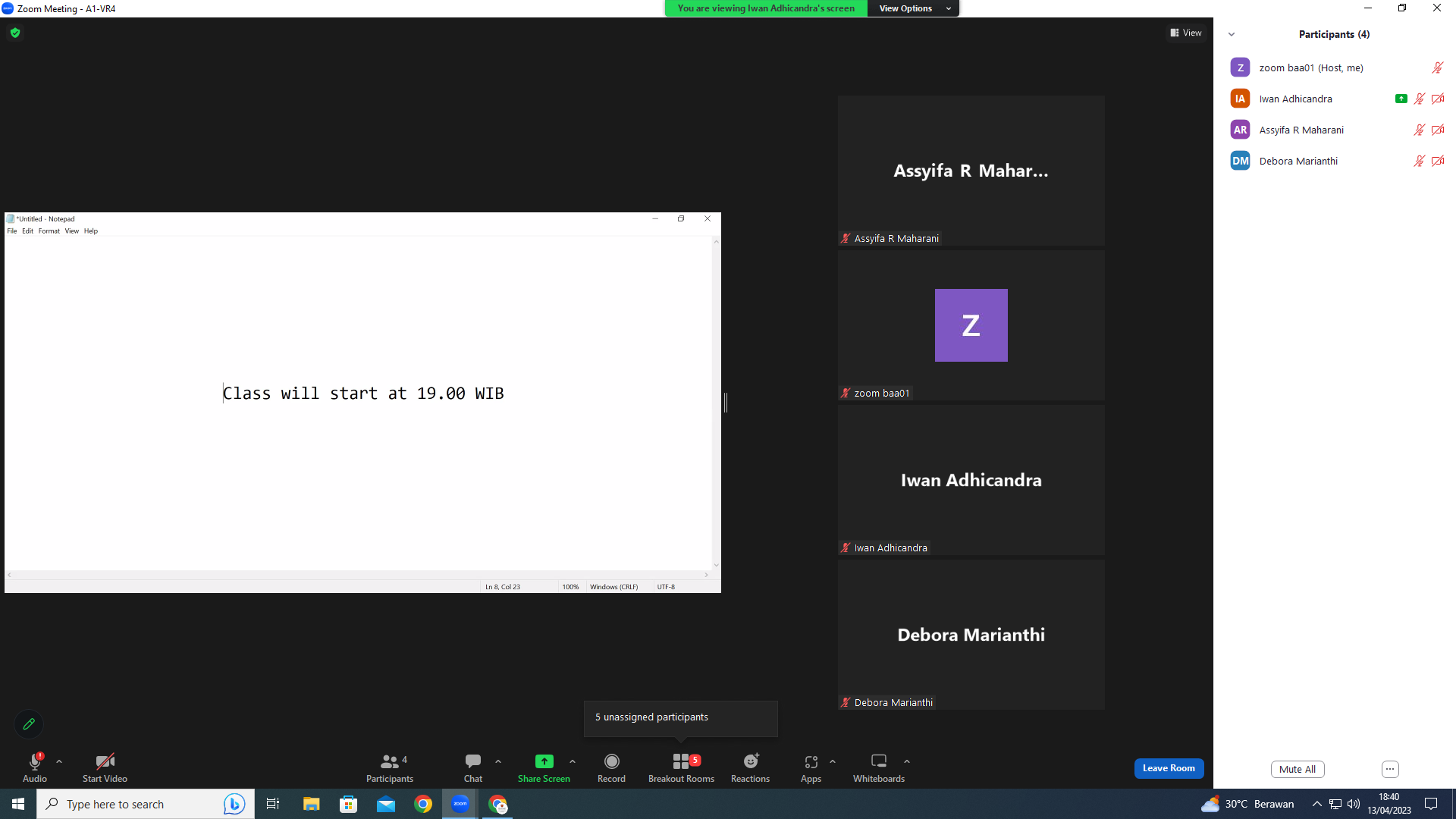1456x819 pixels.
Task: Switch to Zoom in taskbar
Action: (460, 804)
